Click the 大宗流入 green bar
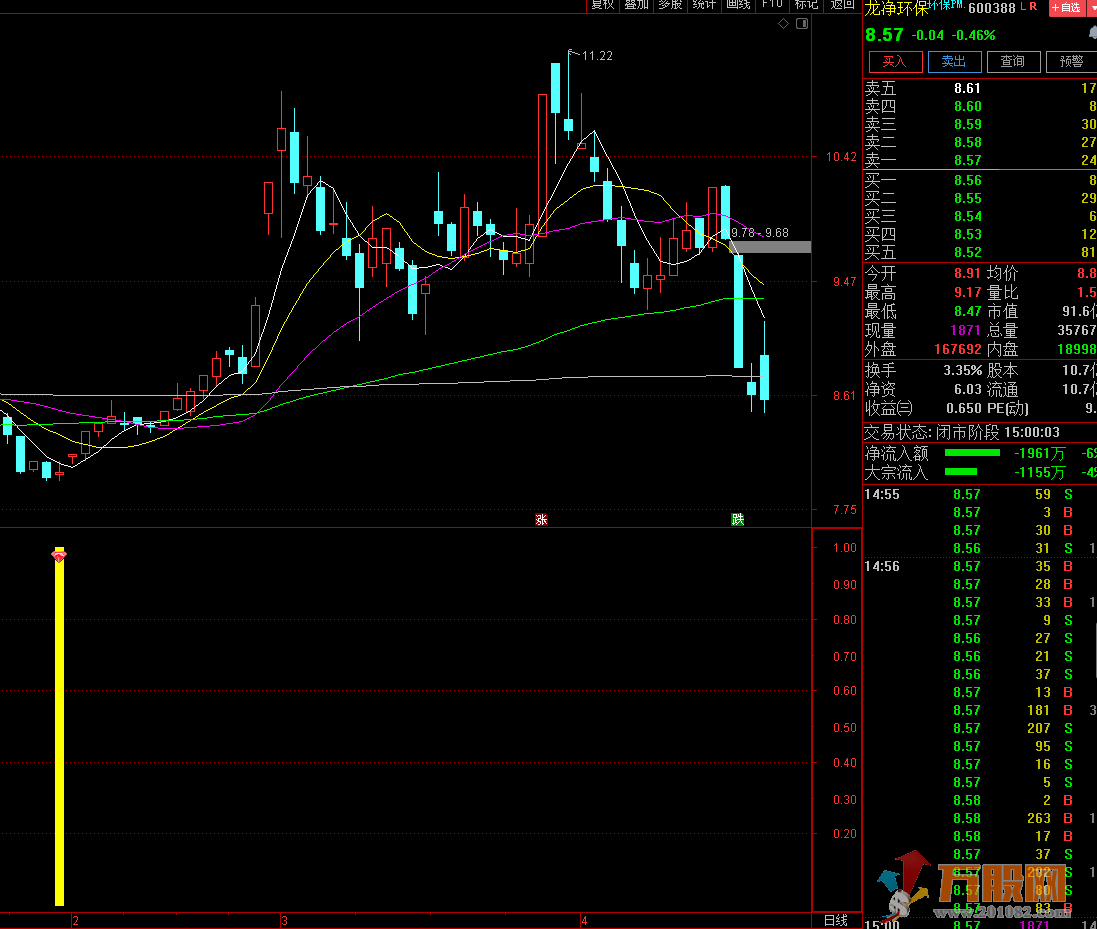The height and width of the screenshot is (929, 1097). pos(961,472)
